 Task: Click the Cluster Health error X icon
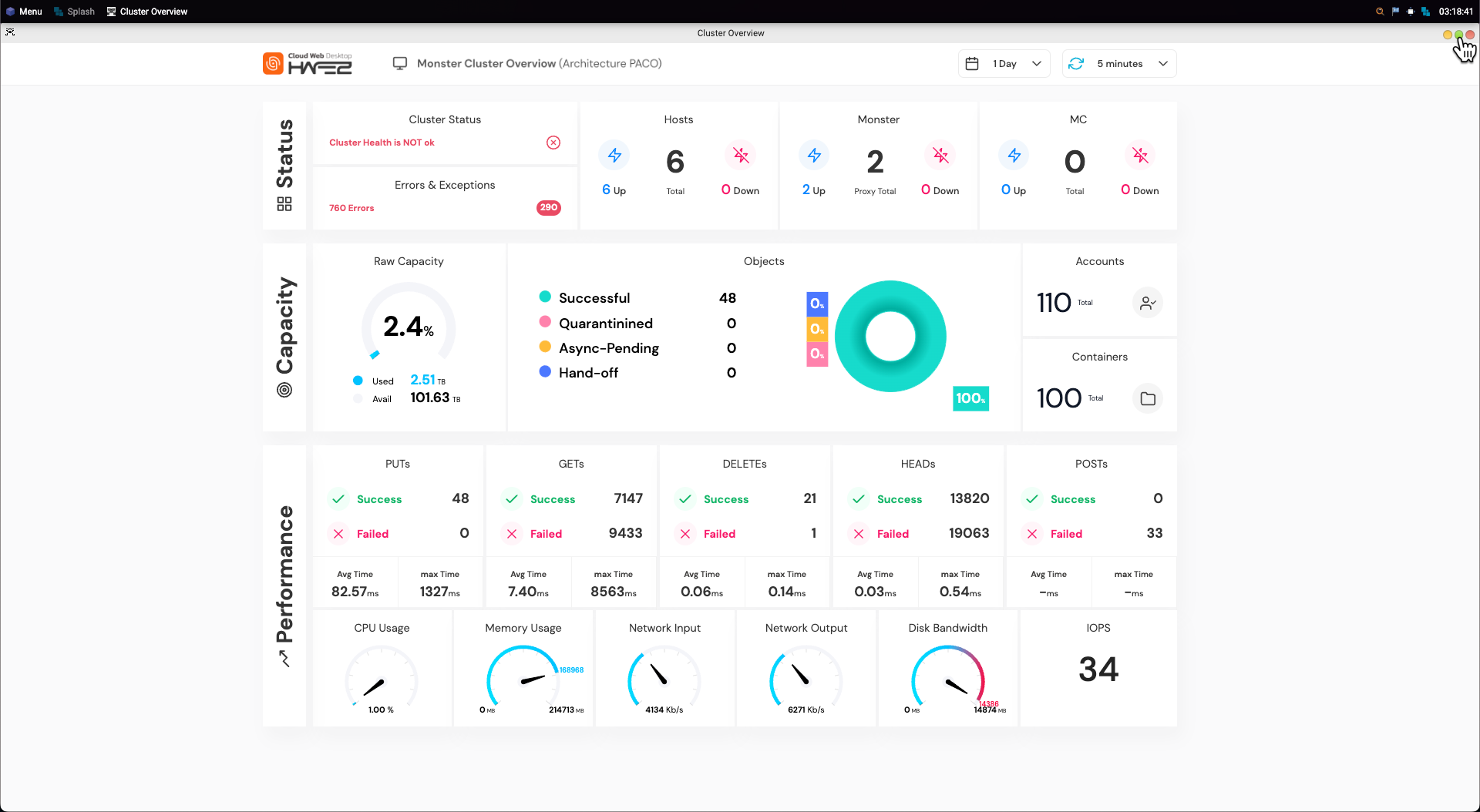[553, 143]
